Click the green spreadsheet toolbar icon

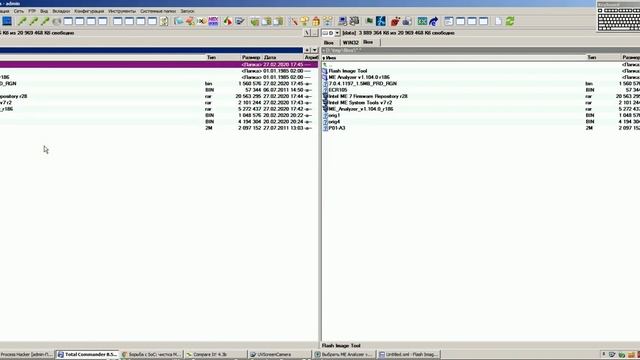click(x=422, y=21)
